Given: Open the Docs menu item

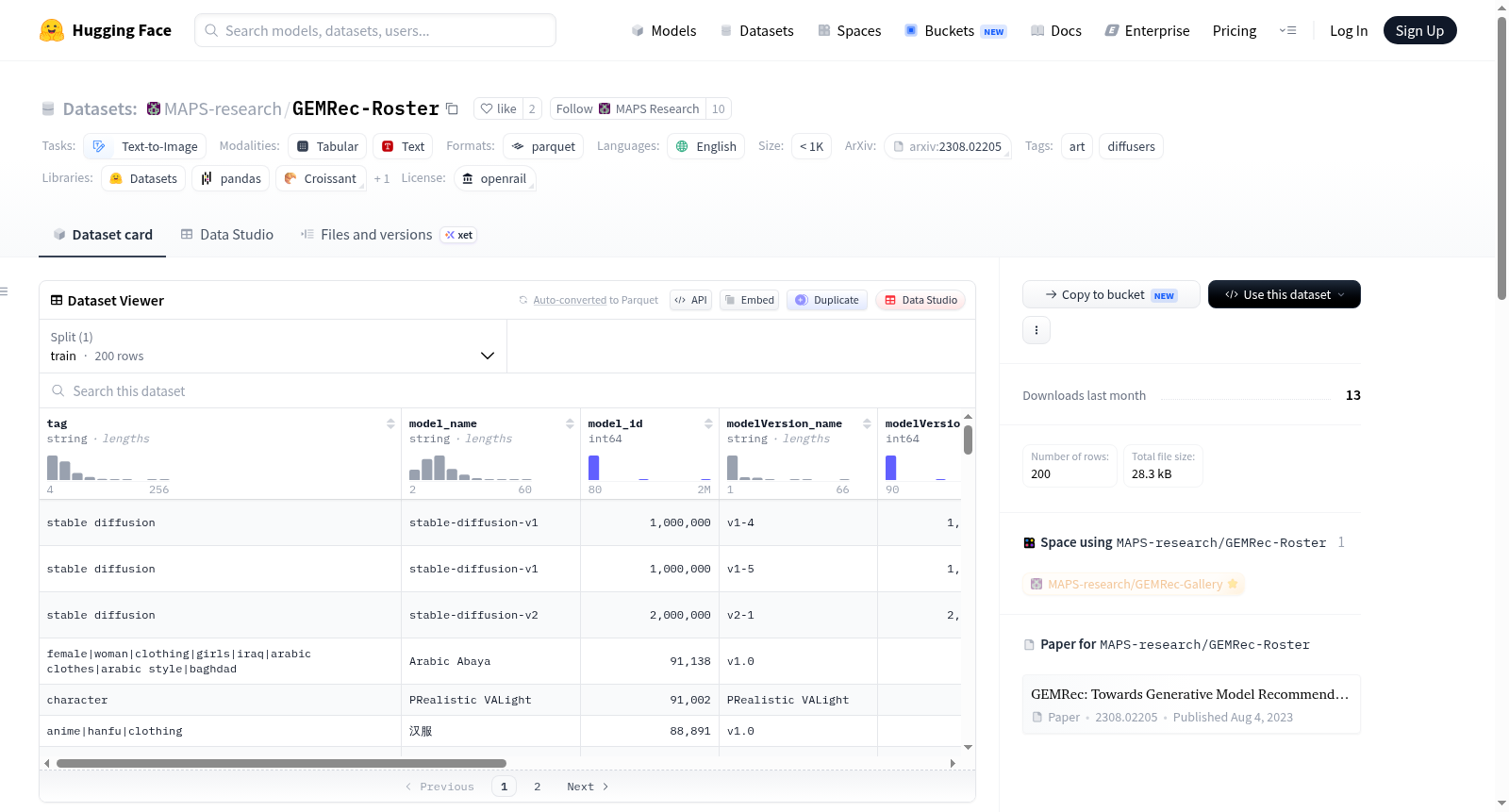Looking at the screenshot, I should pos(1056,30).
